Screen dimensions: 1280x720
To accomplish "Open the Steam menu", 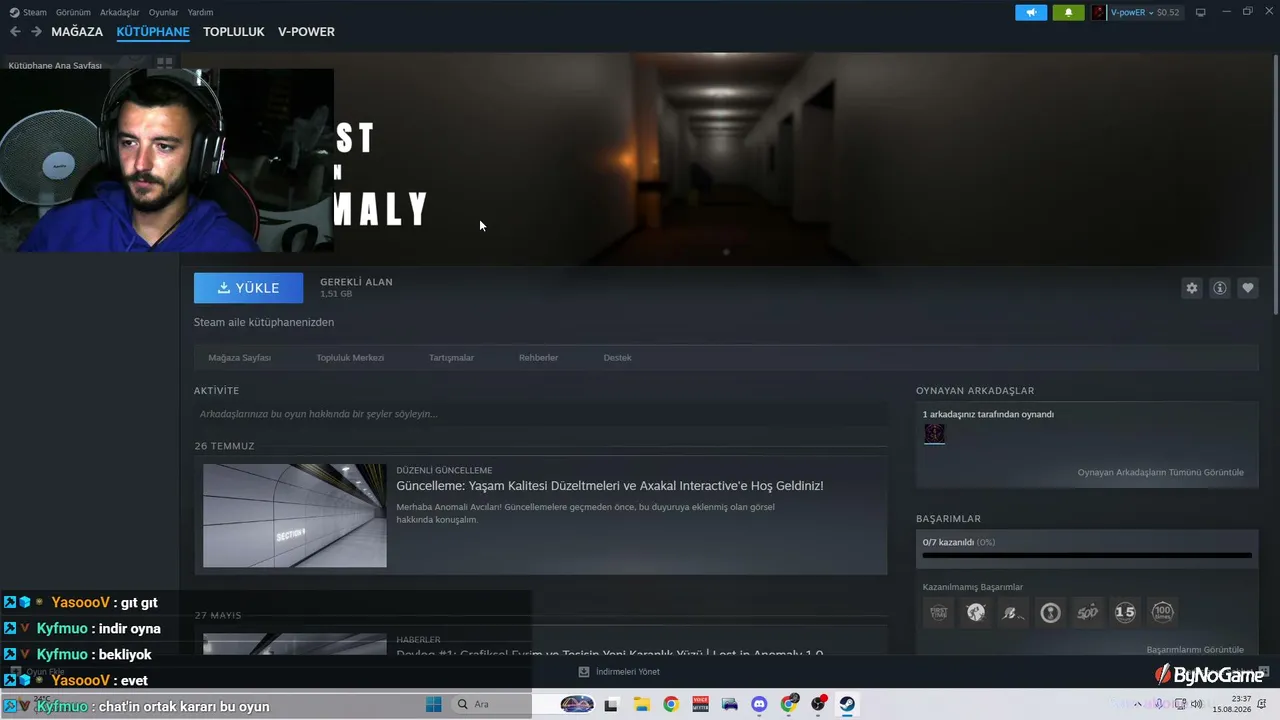I will [35, 13].
